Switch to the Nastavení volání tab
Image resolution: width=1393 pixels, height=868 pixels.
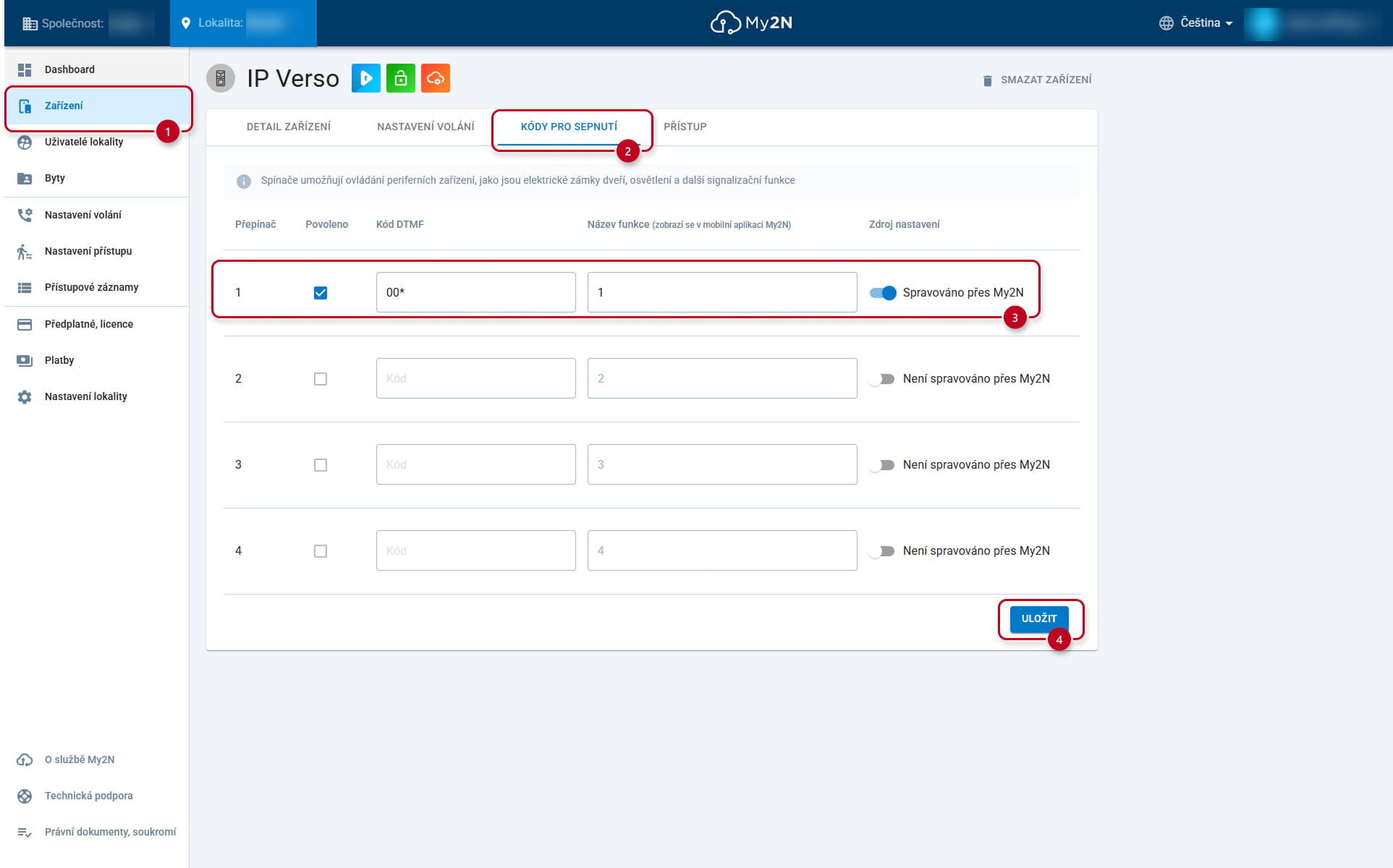(x=425, y=127)
